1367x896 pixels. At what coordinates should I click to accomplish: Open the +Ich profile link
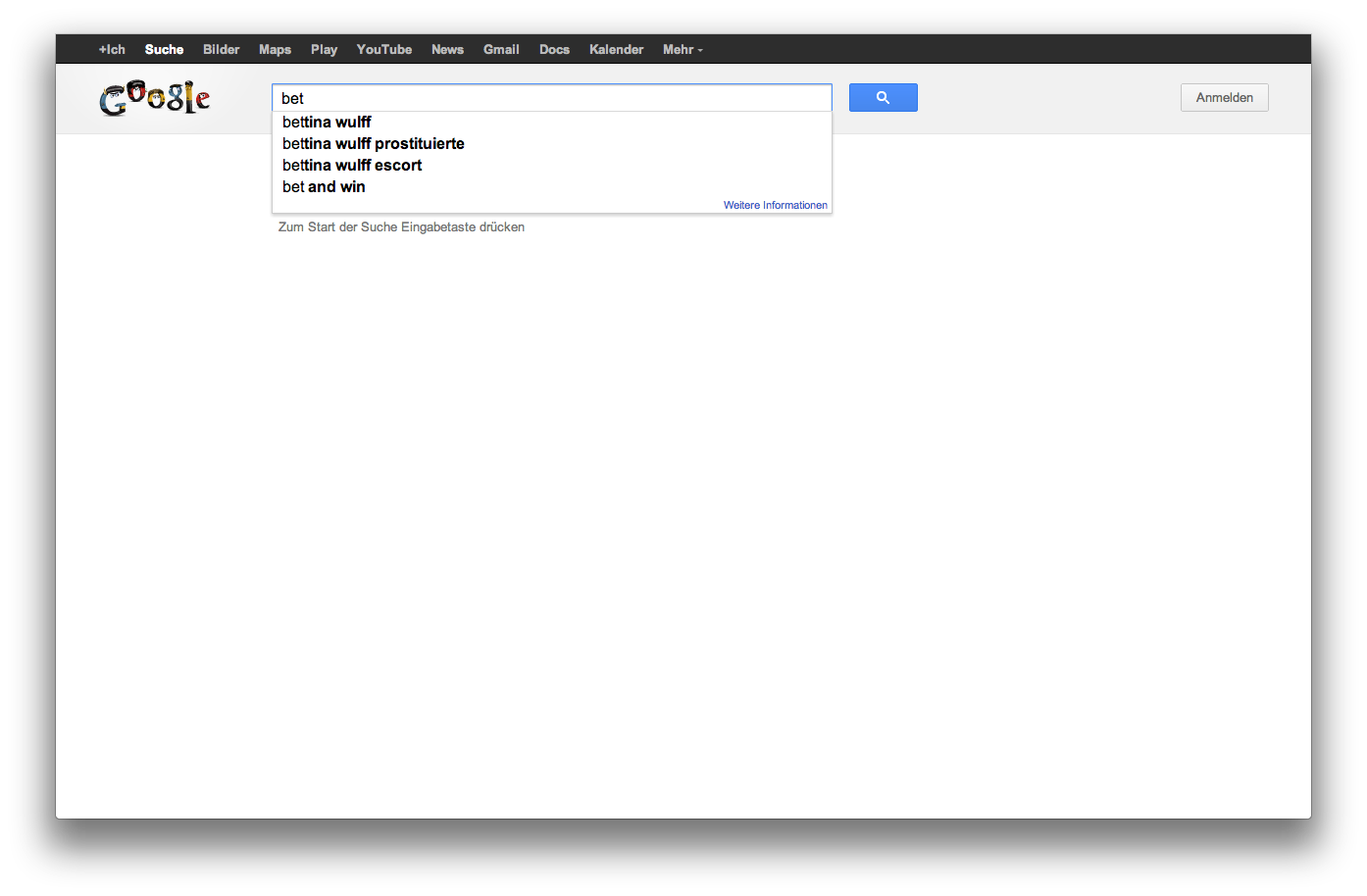click(x=112, y=50)
